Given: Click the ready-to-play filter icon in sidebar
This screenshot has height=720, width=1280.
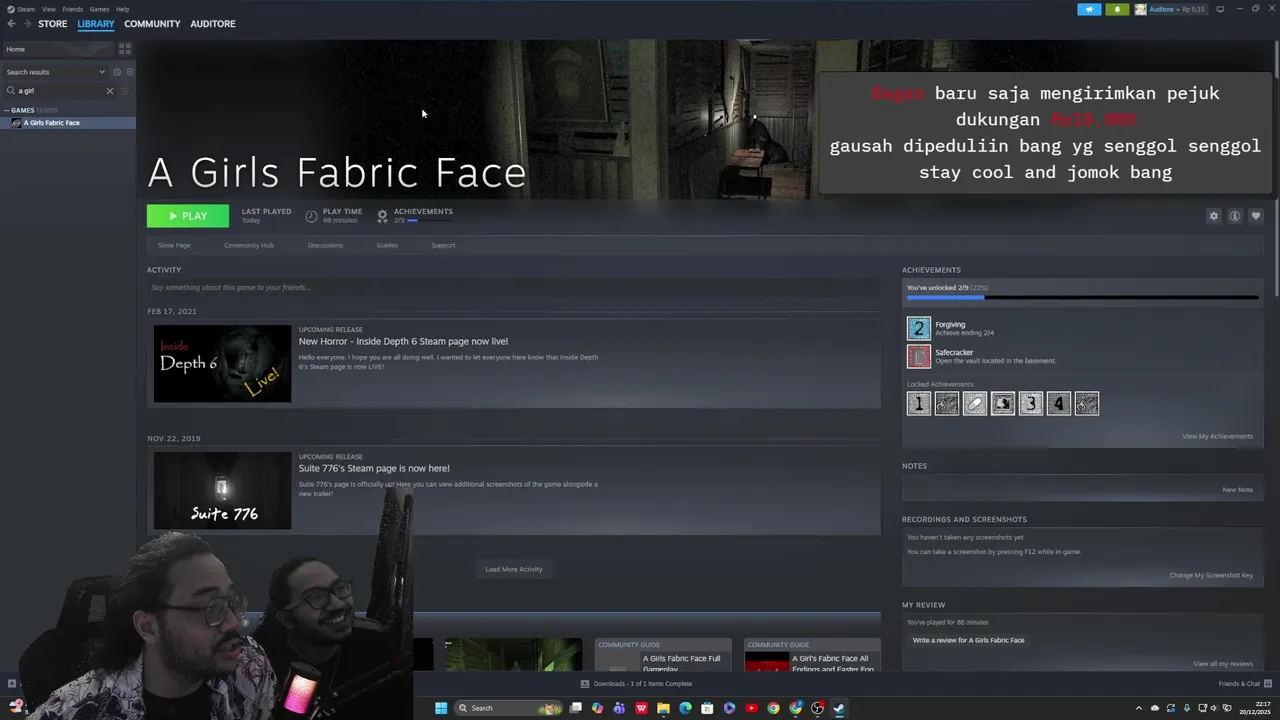Looking at the screenshot, I should 129,72.
